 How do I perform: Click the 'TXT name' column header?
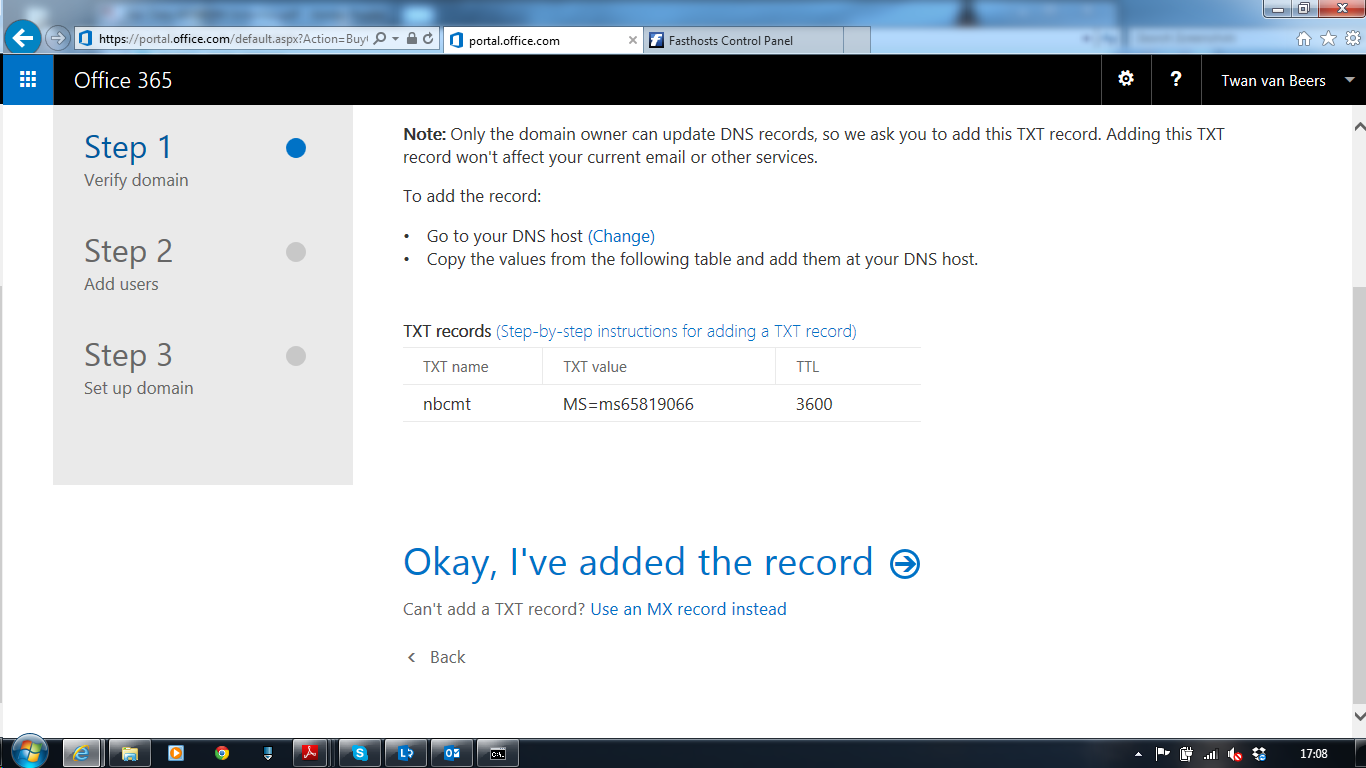[x=456, y=367]
